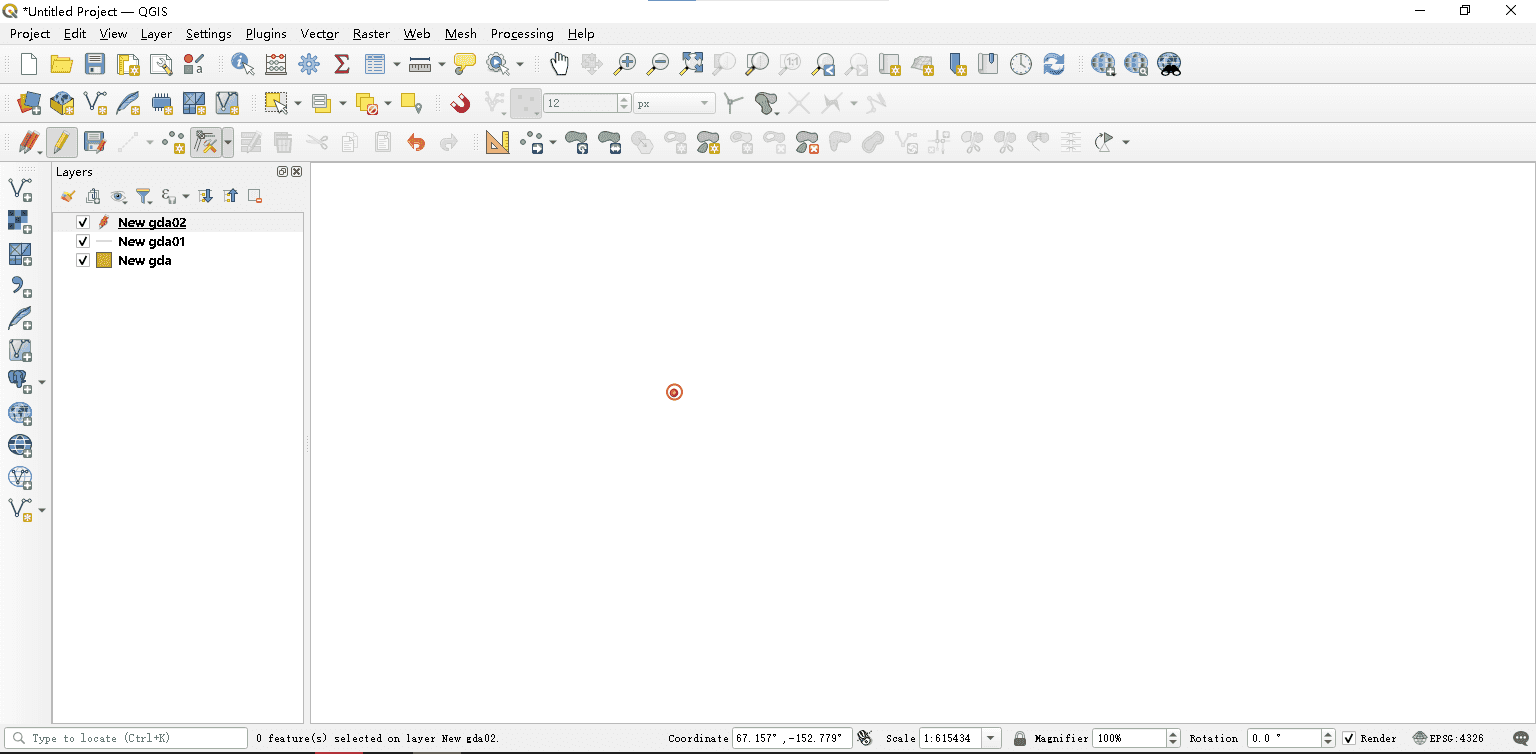Open Layer Styling panel paintbrush icon

[x=68, y=196]
